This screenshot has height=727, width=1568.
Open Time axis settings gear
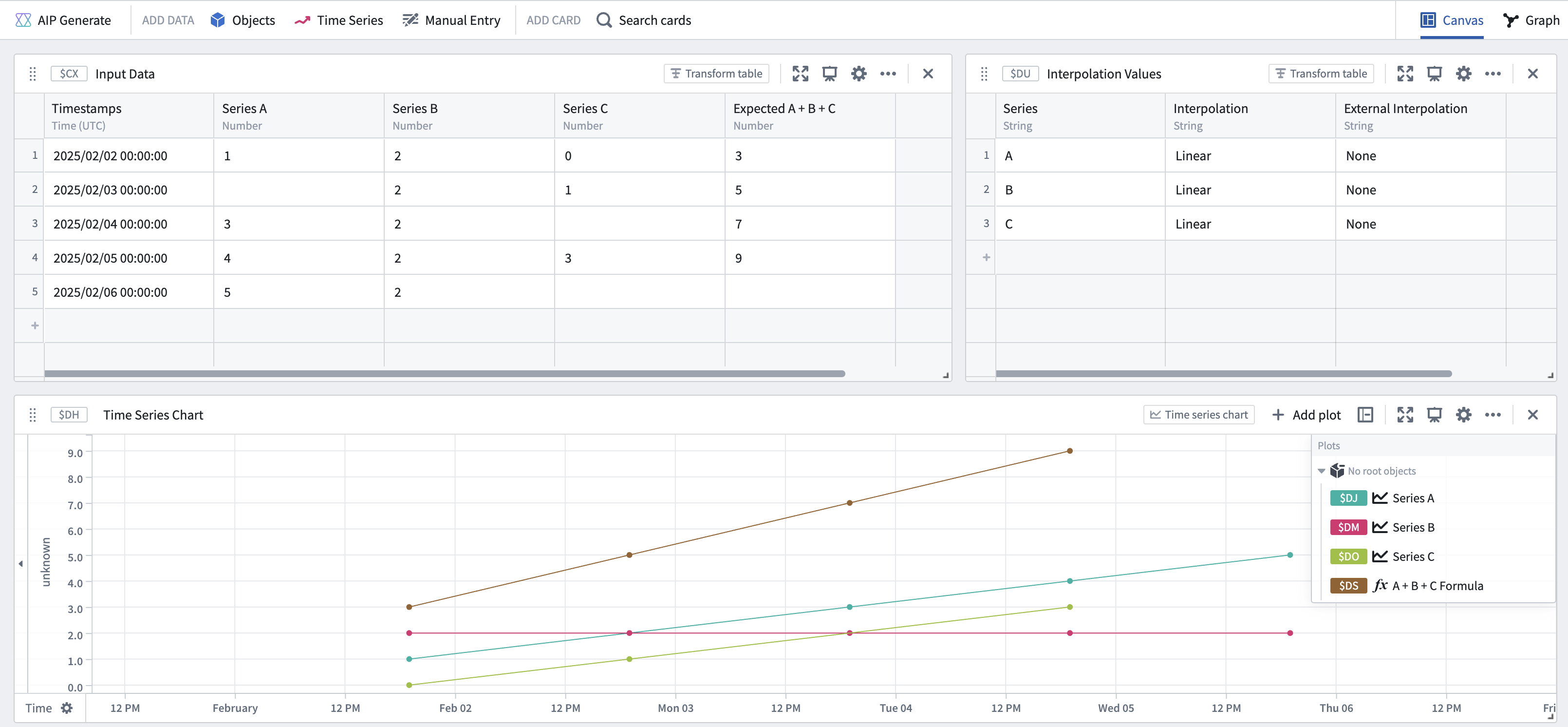point(67,708)
